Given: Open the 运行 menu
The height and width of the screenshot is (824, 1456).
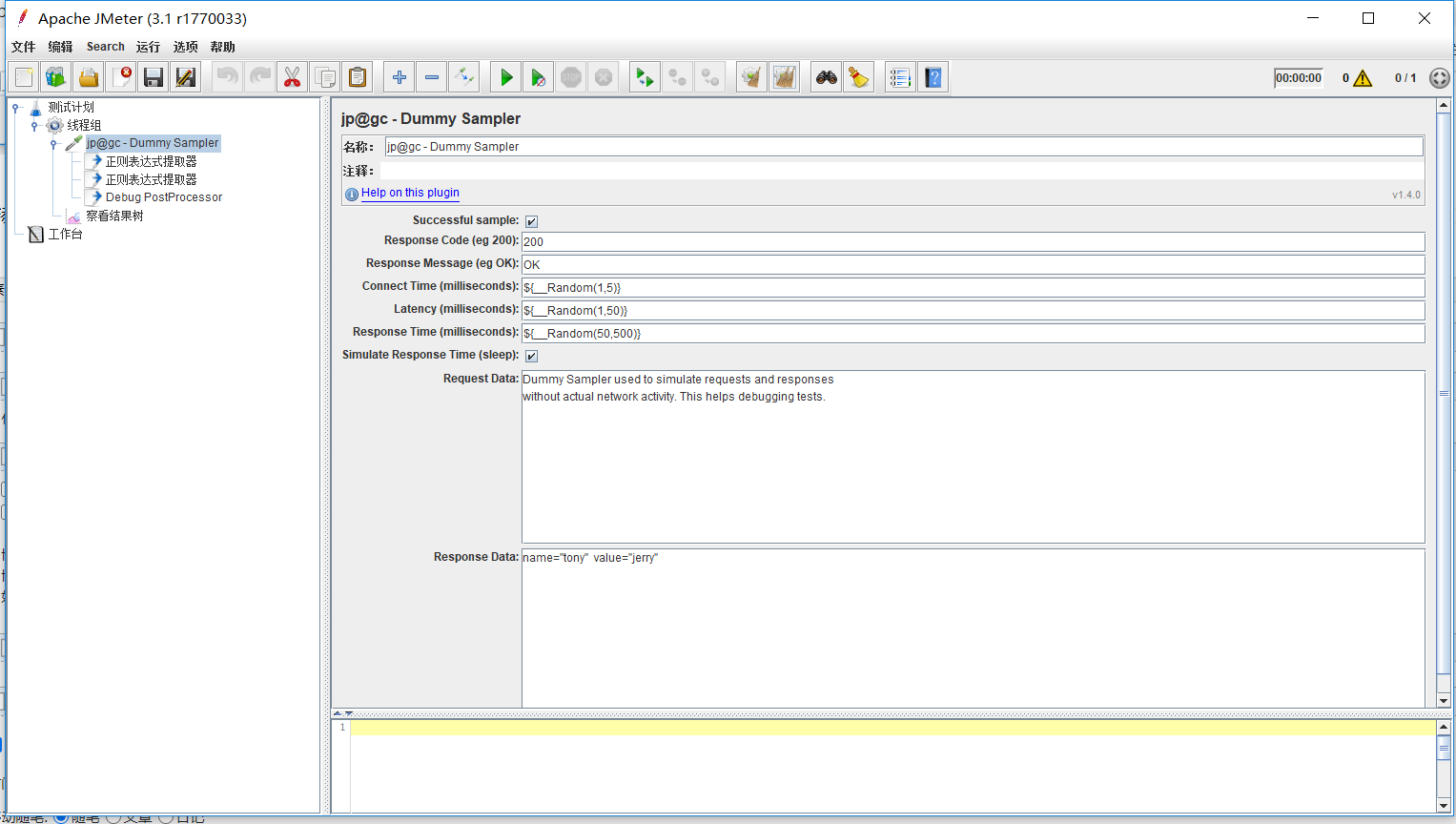Looking at the screenshot, I should coord(149,47).
